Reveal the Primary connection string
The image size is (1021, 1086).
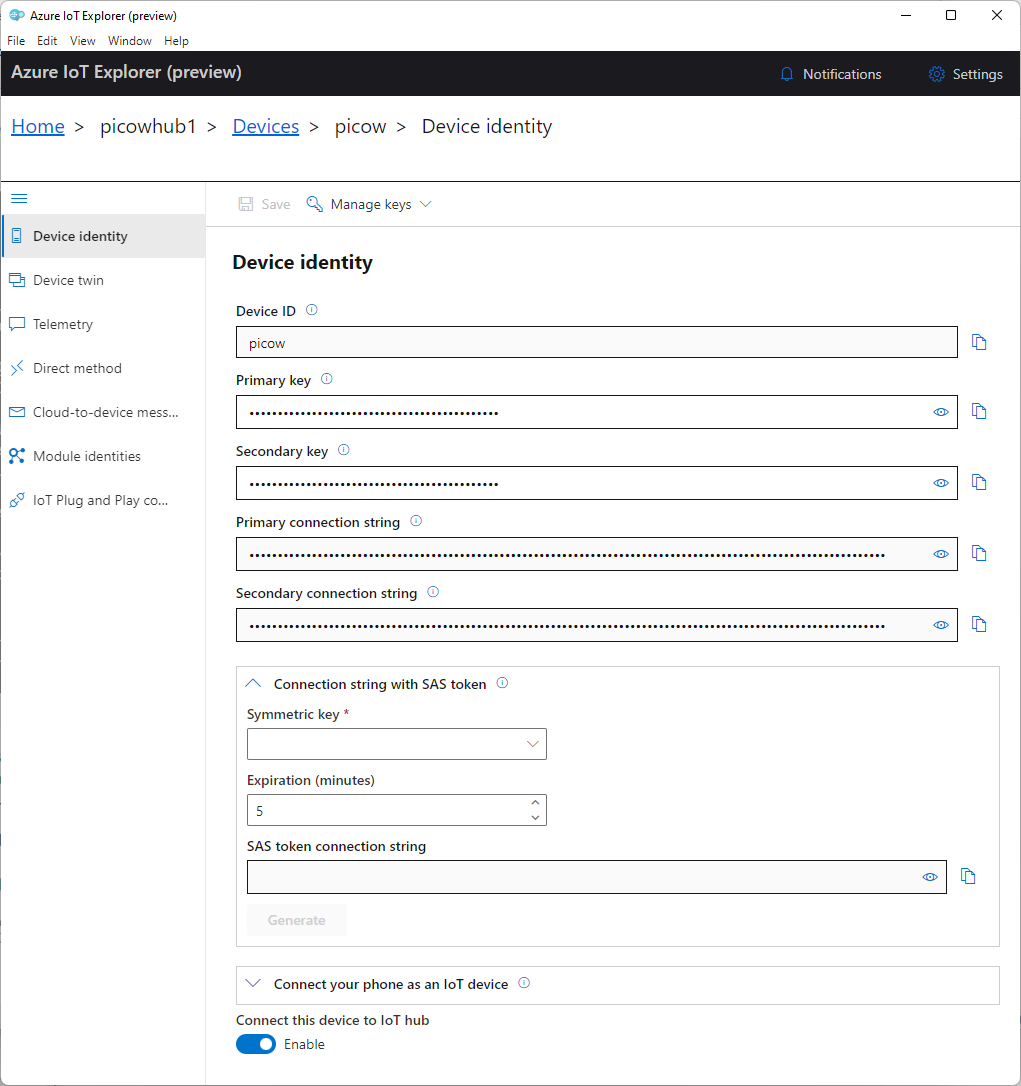(941, 554)
